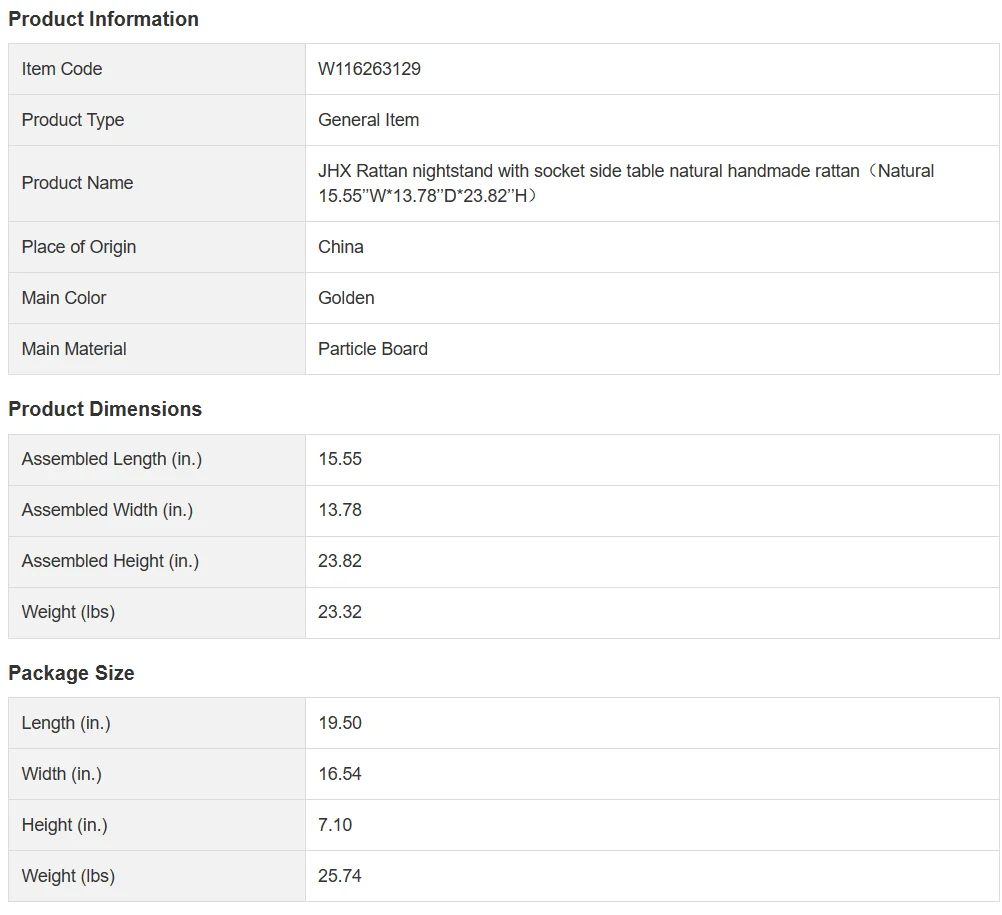Image resolution: width=1002 pixels, height=915 pixels.
Task: Click the General Item product type value
Action: [368, 120]
